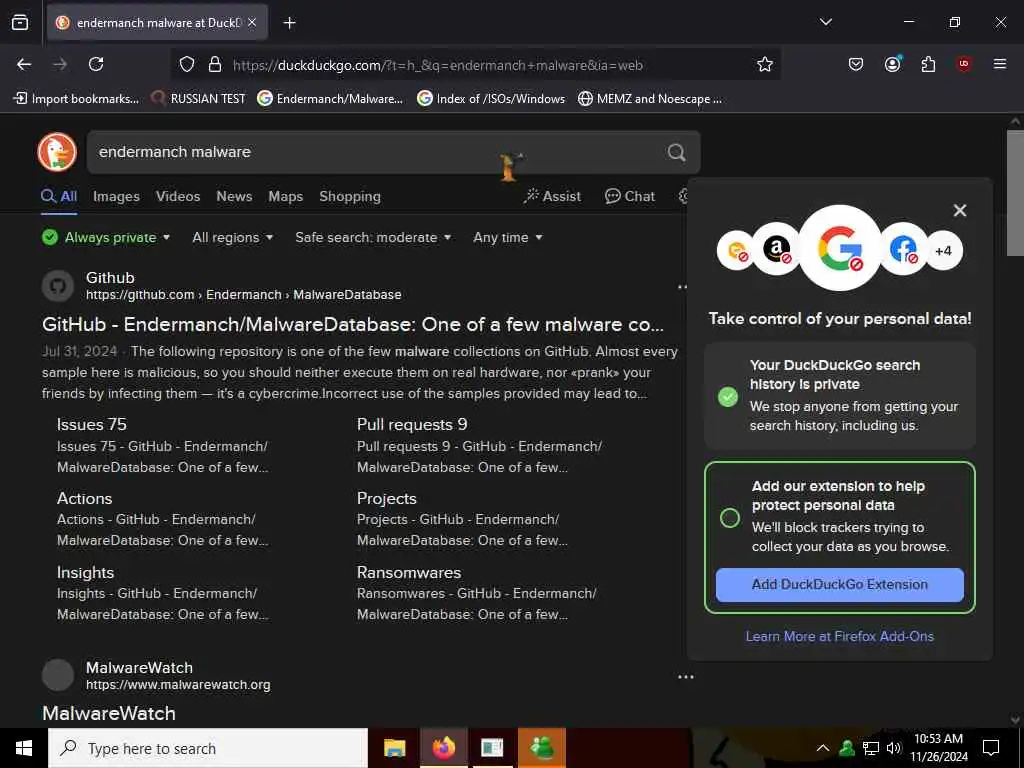Open the DuckDuckGo Chat
This screenshot has height=768, width=1024.
pos(630,196)
